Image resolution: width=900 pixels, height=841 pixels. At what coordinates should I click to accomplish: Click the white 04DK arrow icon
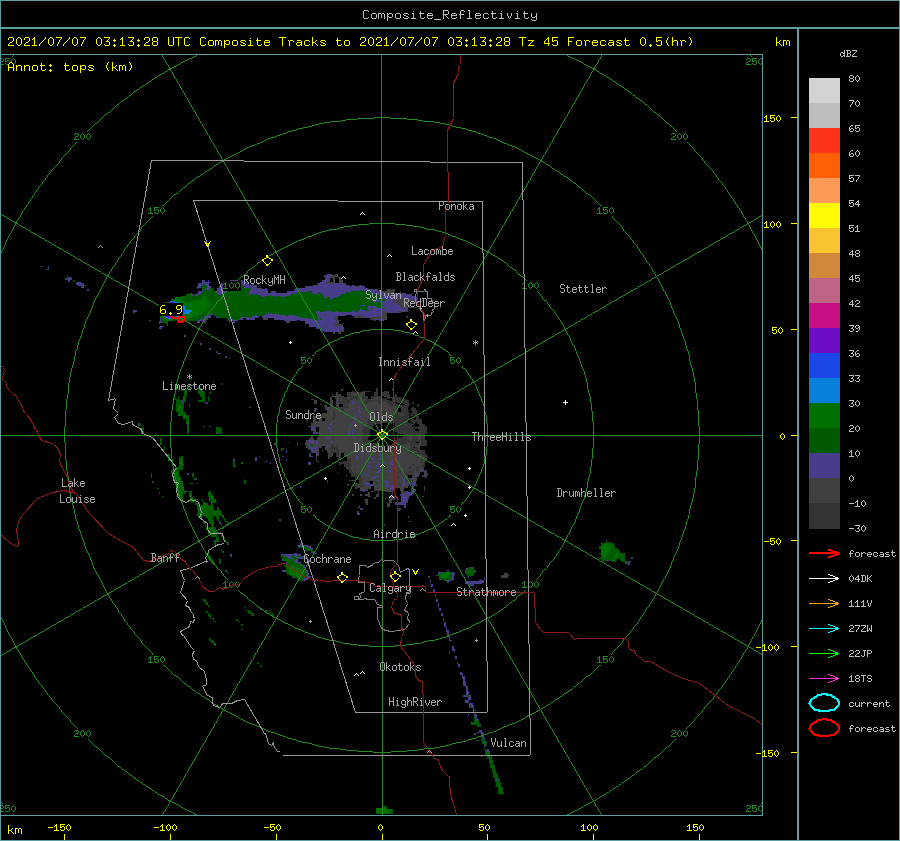click(824, 579)
